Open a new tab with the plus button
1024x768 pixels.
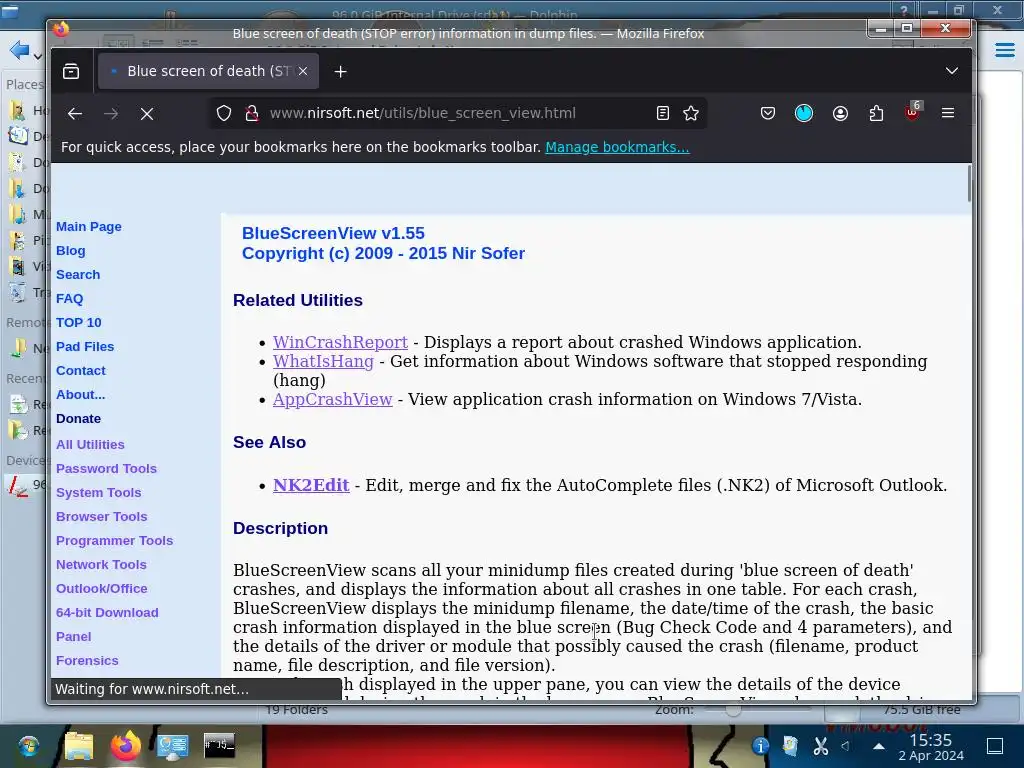pyautogui.click(x=340, y=72)
